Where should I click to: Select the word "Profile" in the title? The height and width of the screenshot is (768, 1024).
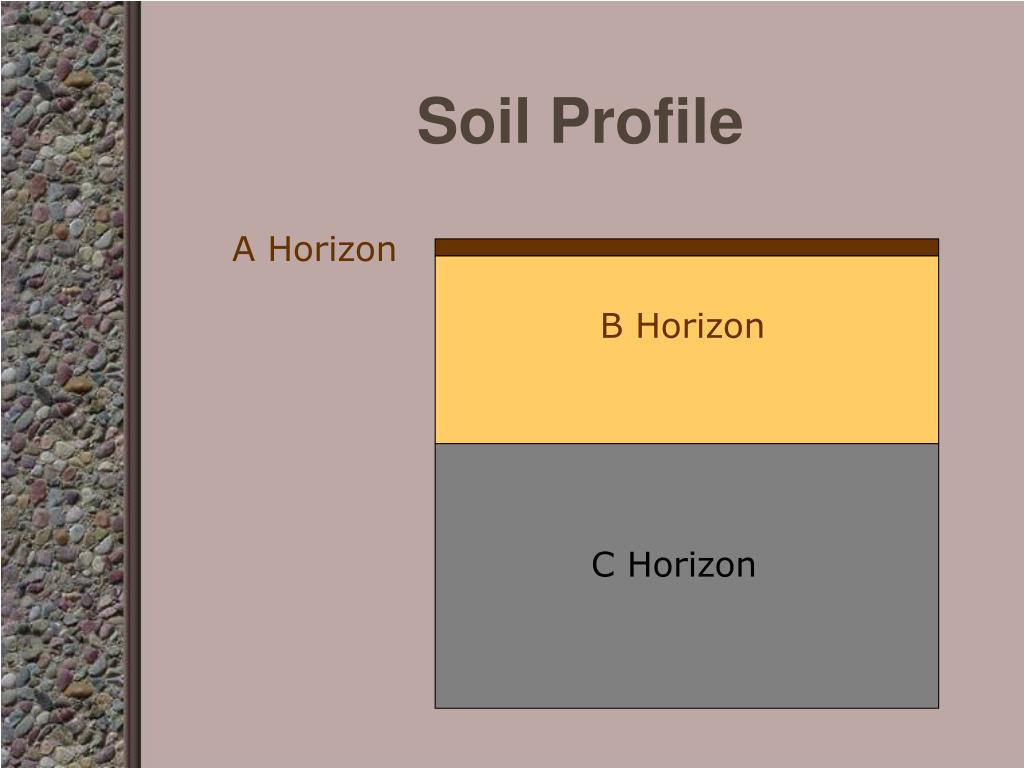coord(648,121)
